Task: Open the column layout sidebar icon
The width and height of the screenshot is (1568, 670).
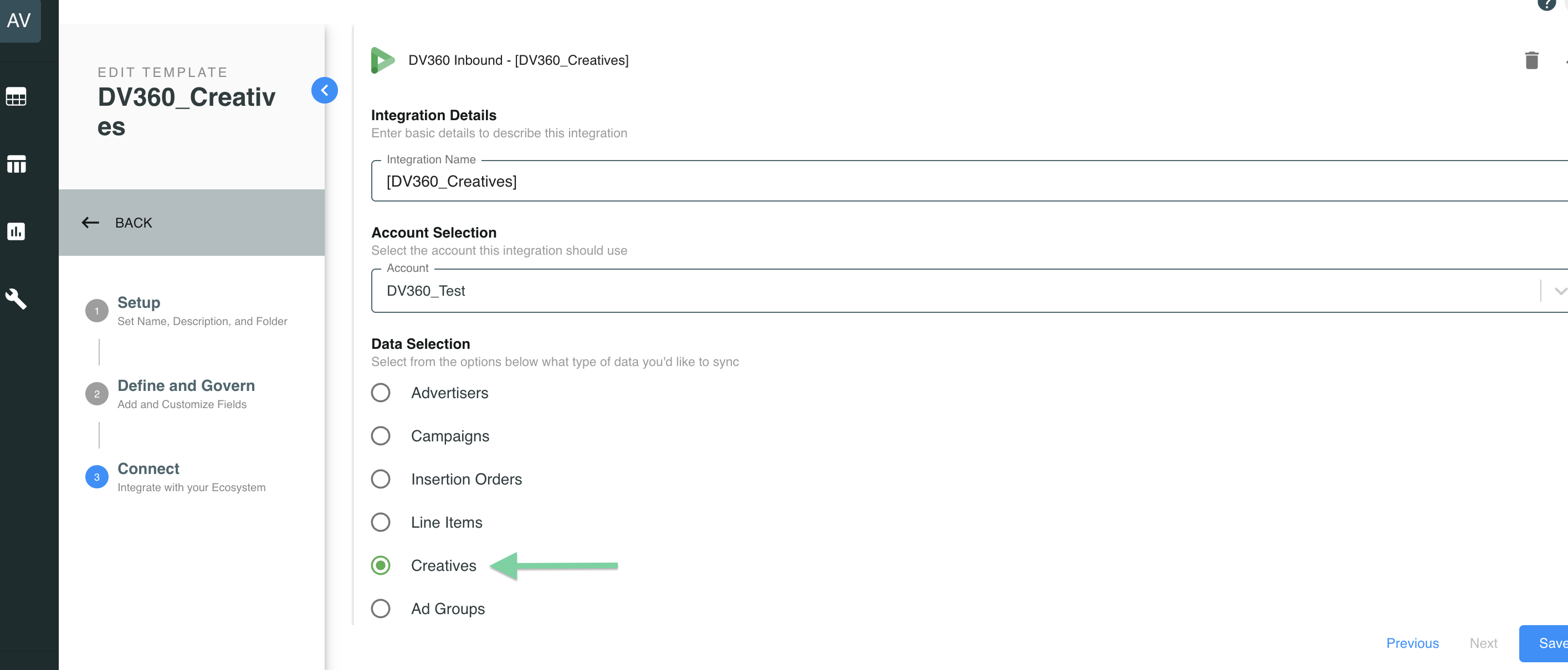Action: coord(17,164)
